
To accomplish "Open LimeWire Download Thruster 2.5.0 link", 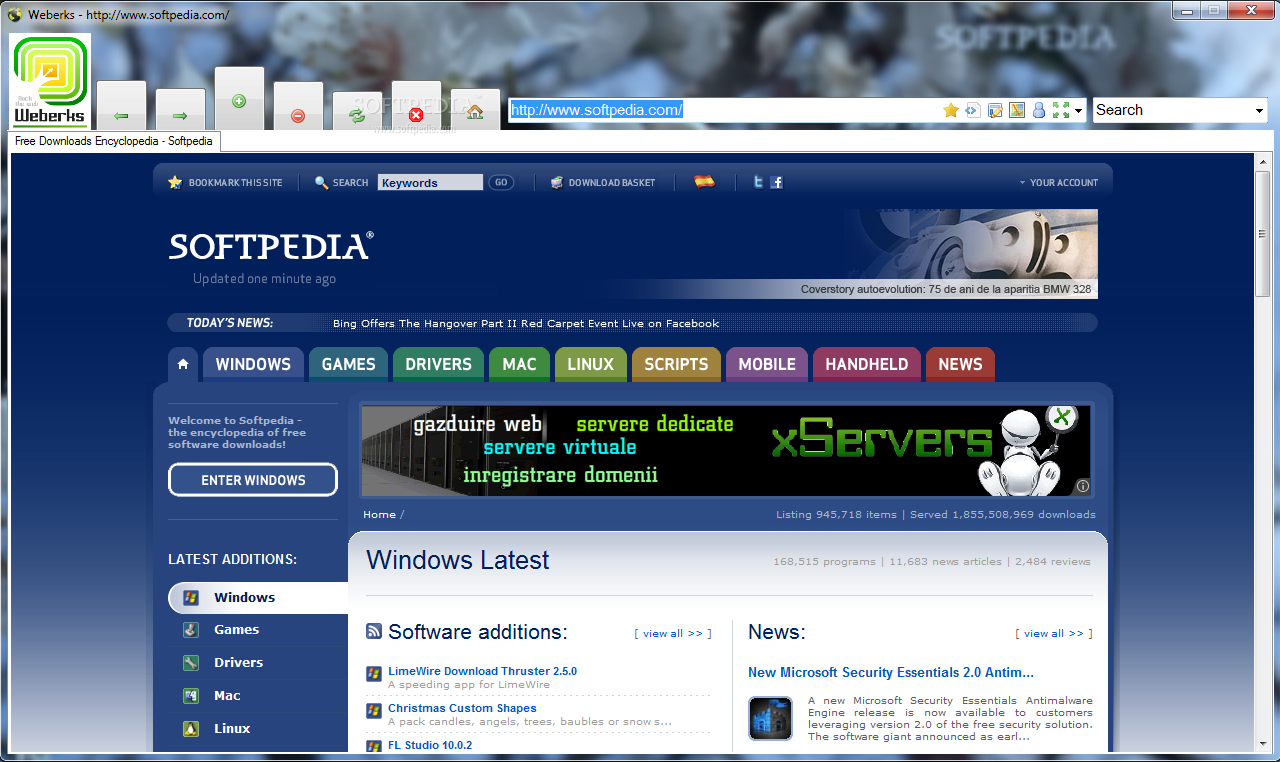I will (x=482, y=671).
